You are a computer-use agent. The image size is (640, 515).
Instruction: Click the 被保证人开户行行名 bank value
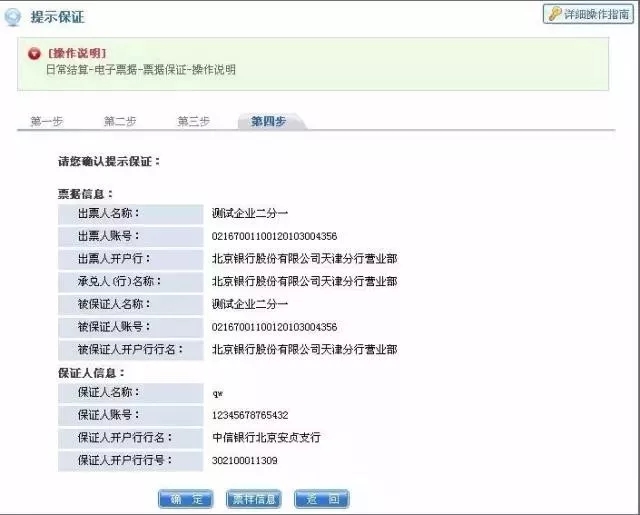point(304,349)
